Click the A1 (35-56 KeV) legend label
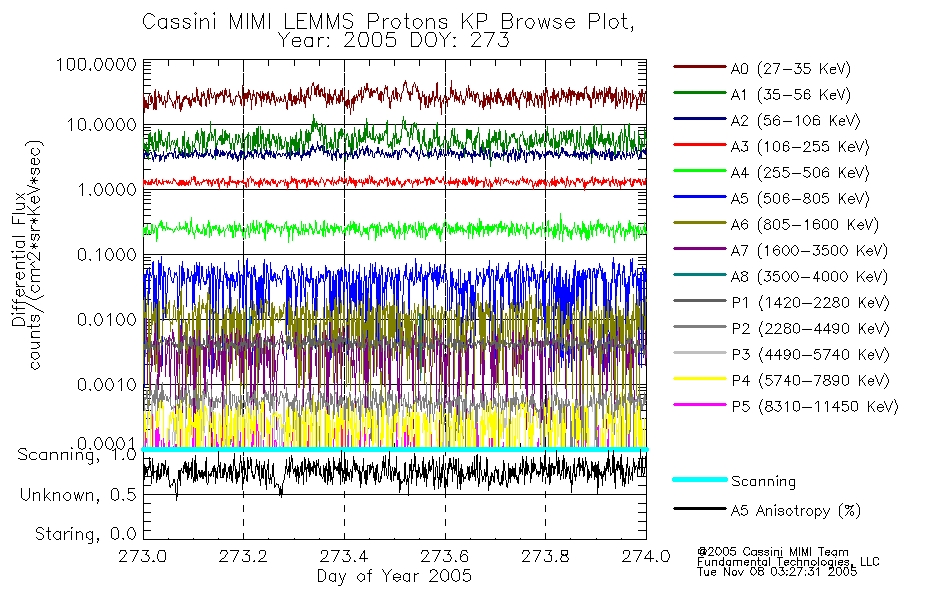The height and width of the screenshot is (600, 950). pyautogui.click(x=791, y=95)
